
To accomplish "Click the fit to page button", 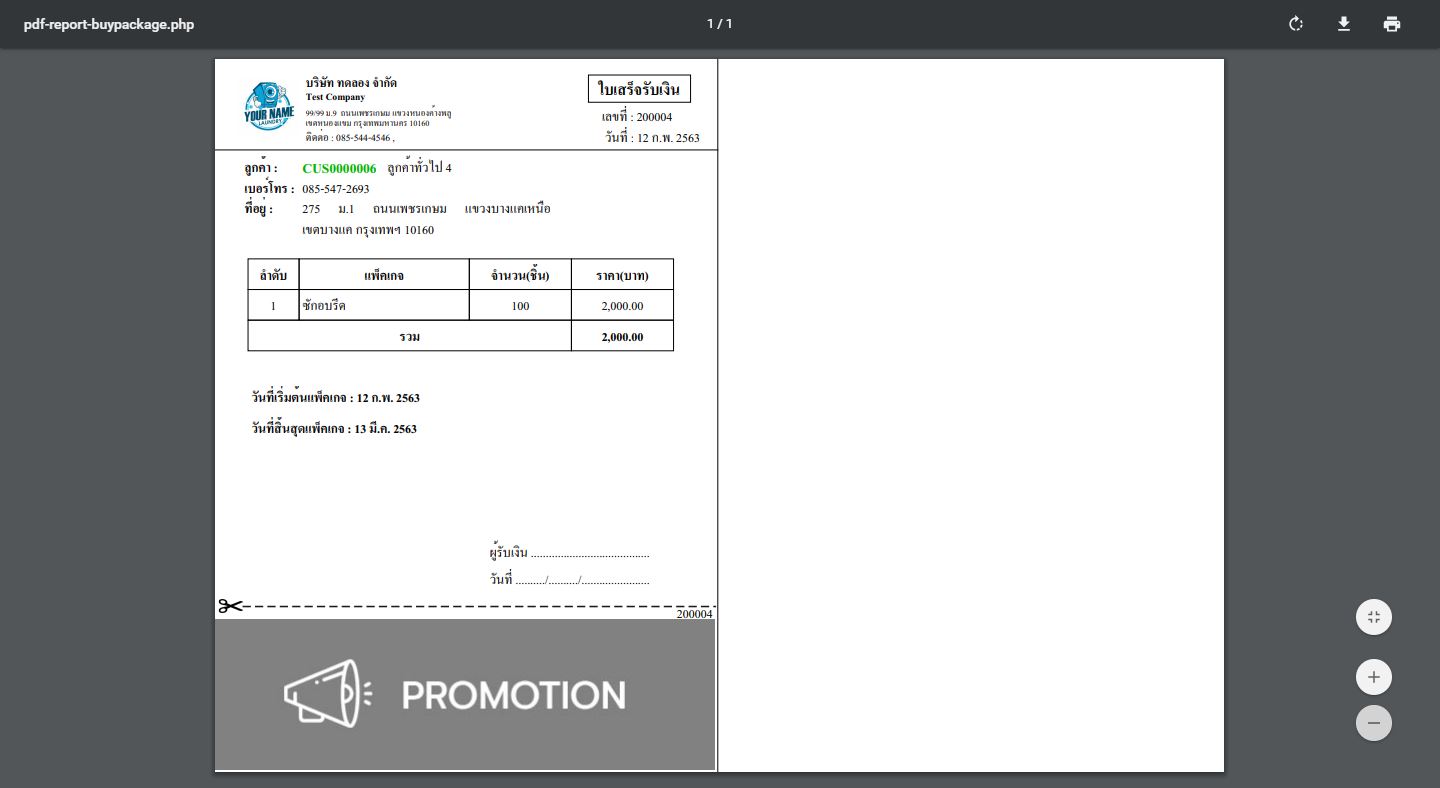I will click(x=1373, y=617).
